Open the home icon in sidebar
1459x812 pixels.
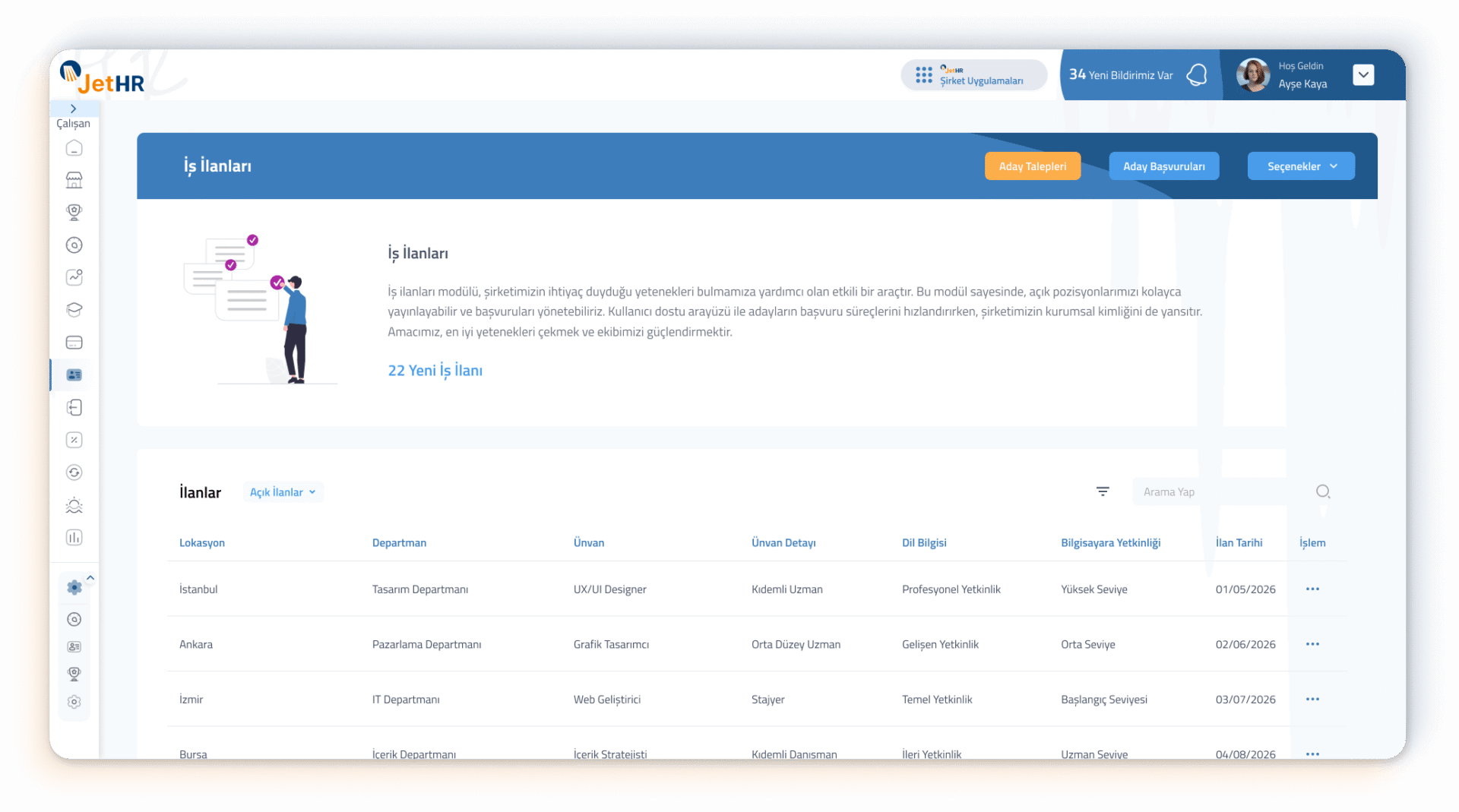(x=74, y=148)
